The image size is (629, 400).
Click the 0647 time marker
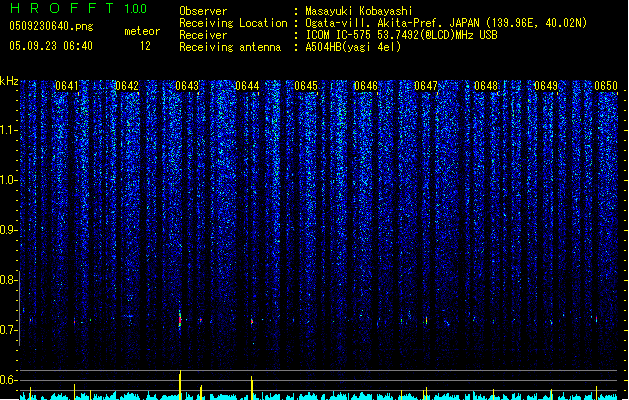[426, 86]
